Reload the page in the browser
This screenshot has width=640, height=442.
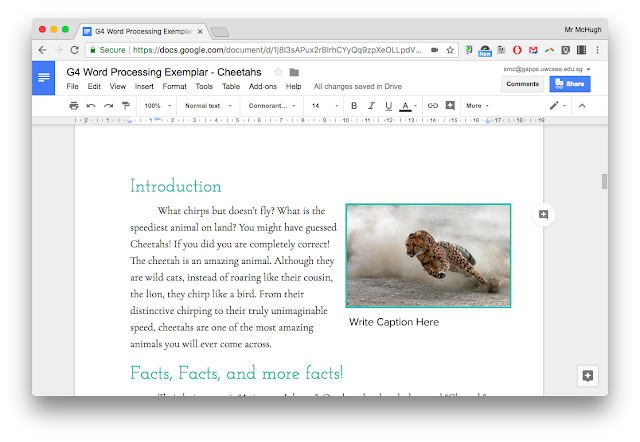[74, 50]
